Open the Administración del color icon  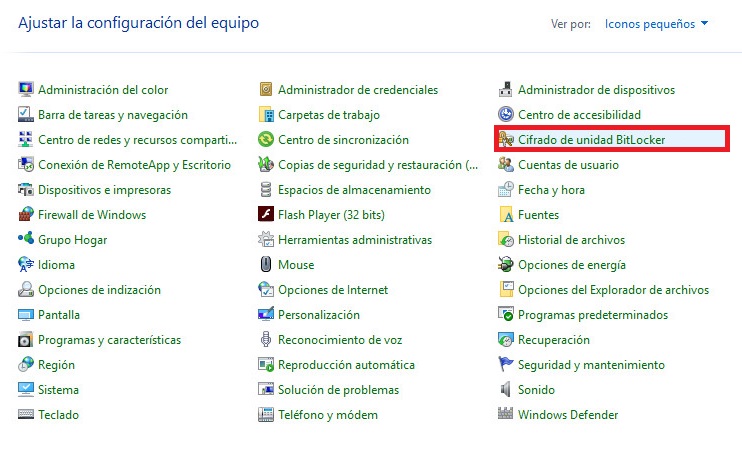pos(26,89)
